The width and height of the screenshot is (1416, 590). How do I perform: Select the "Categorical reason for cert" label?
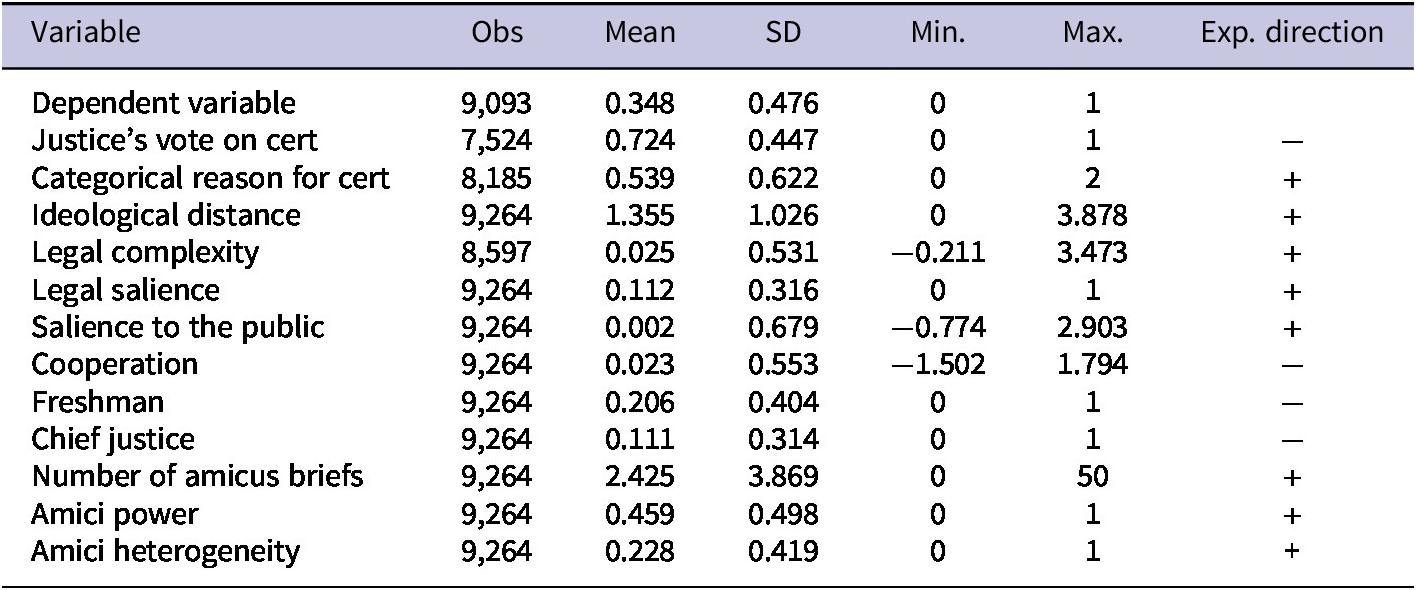point(211,178)
